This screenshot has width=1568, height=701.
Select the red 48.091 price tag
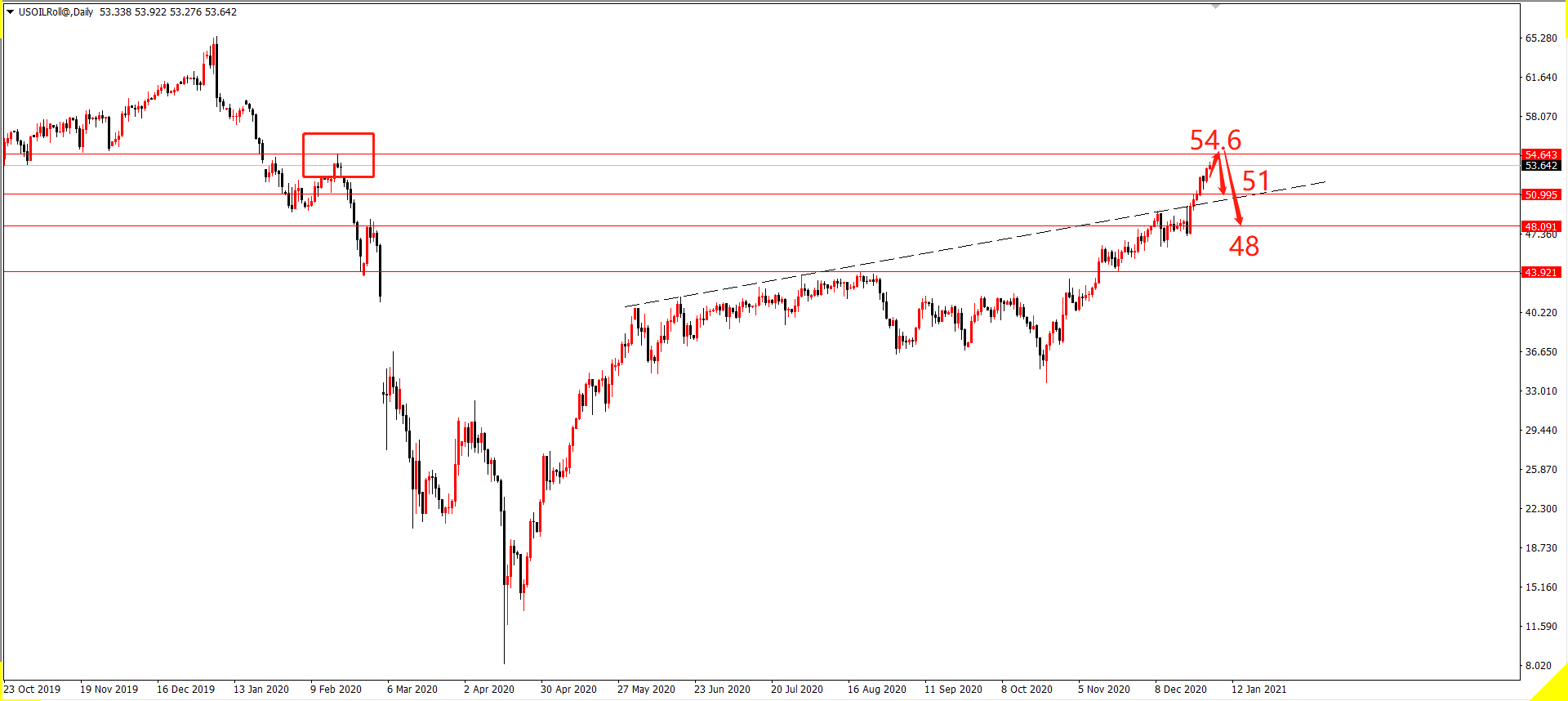(x=1541, y=226)
